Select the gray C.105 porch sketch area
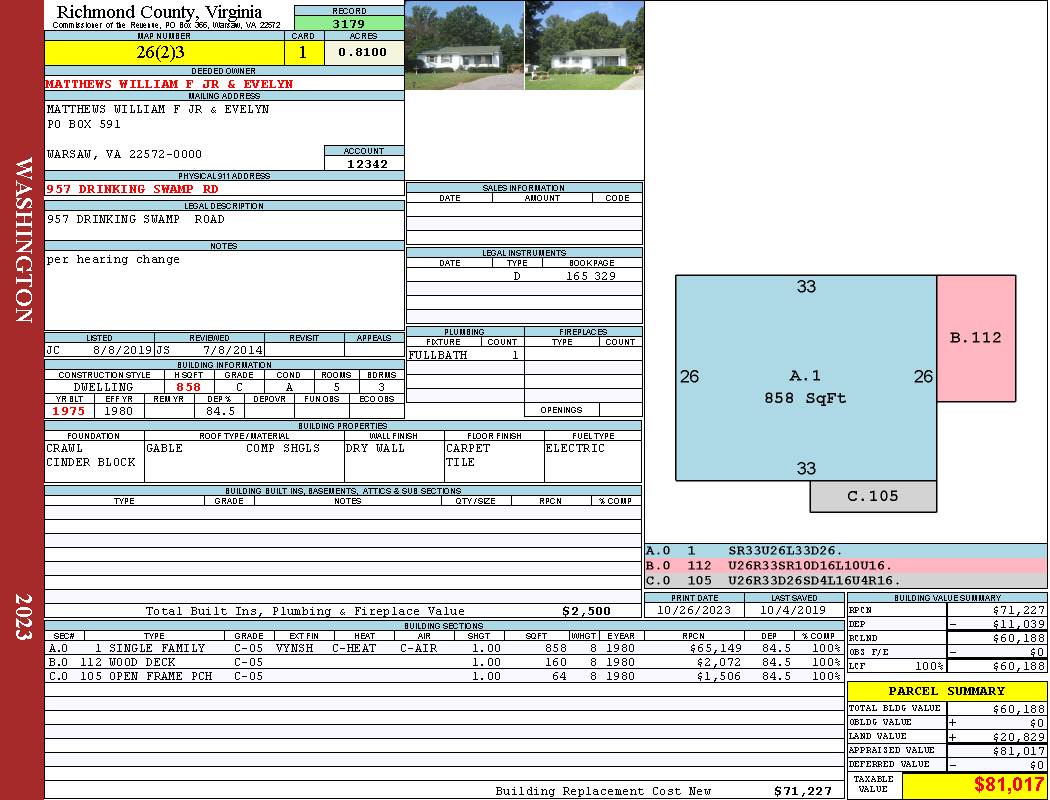Viewport: 1050px width, 800px height. click(x=872, y=496)
